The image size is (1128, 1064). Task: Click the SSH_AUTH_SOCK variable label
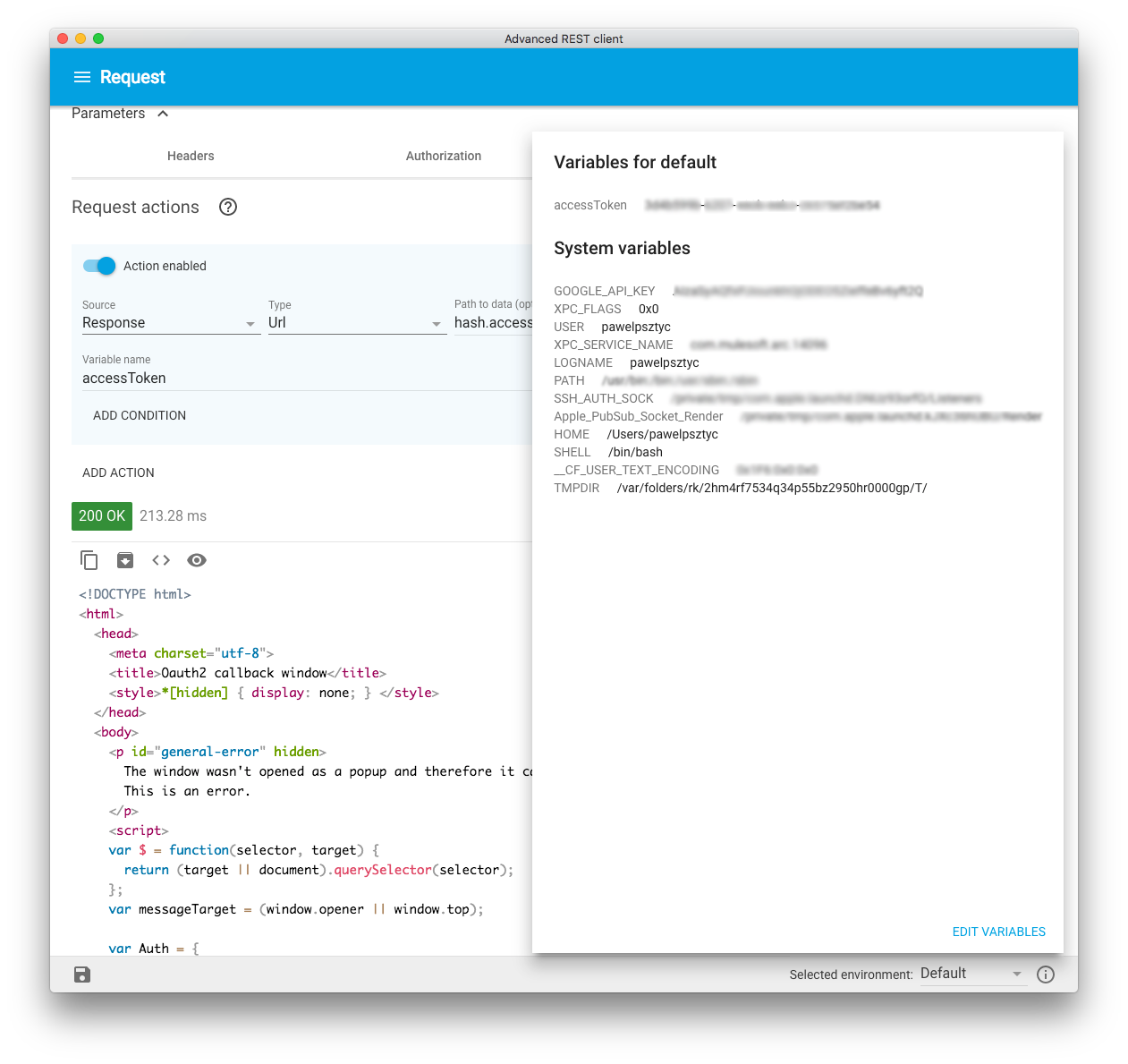tap(604, 398)
